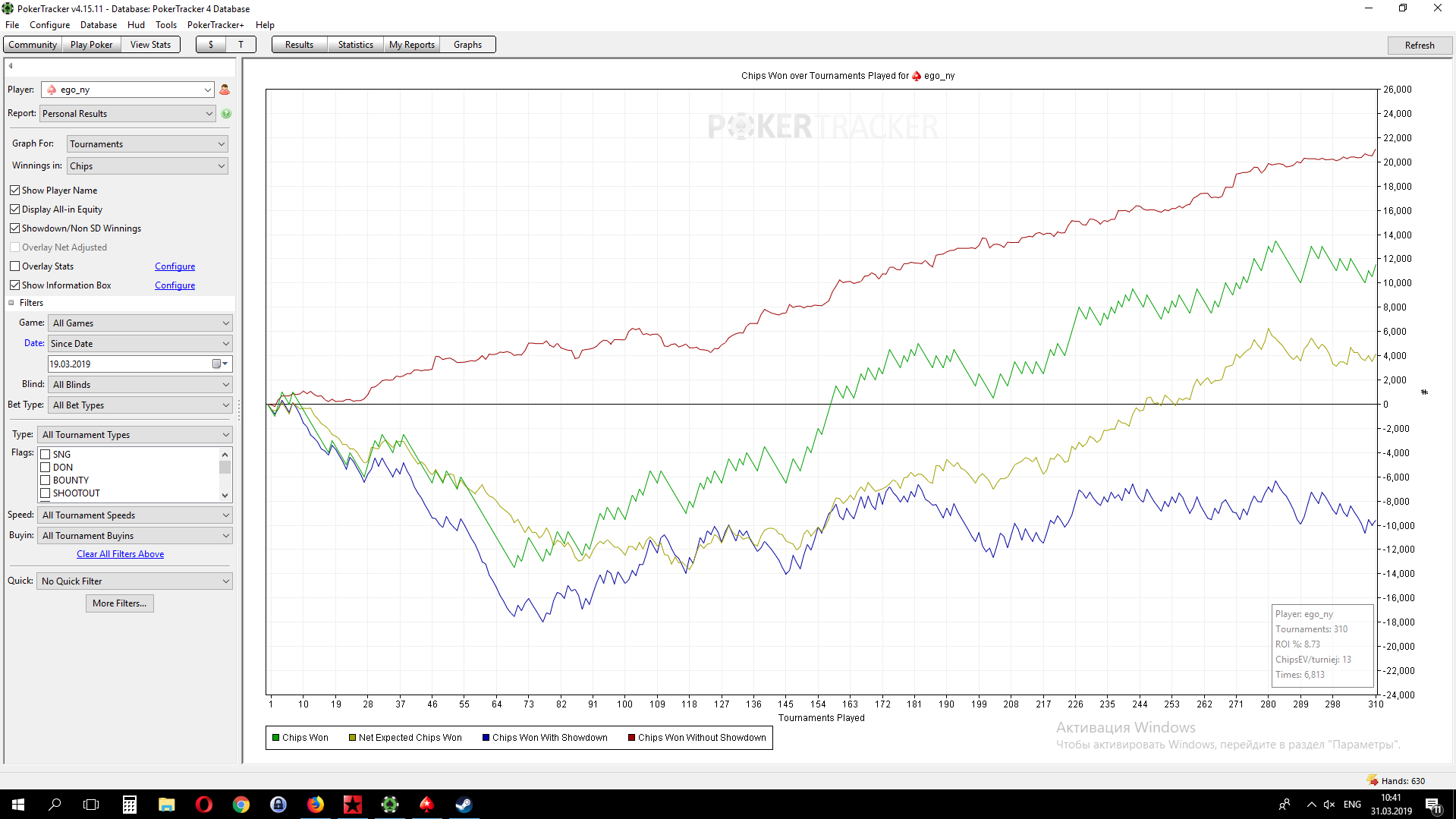Image resolution: width=1456 pixels, height=819 pixels.
Task: Switch to PokerTracker on the taskbar
Action: click(x=390, y=805)
